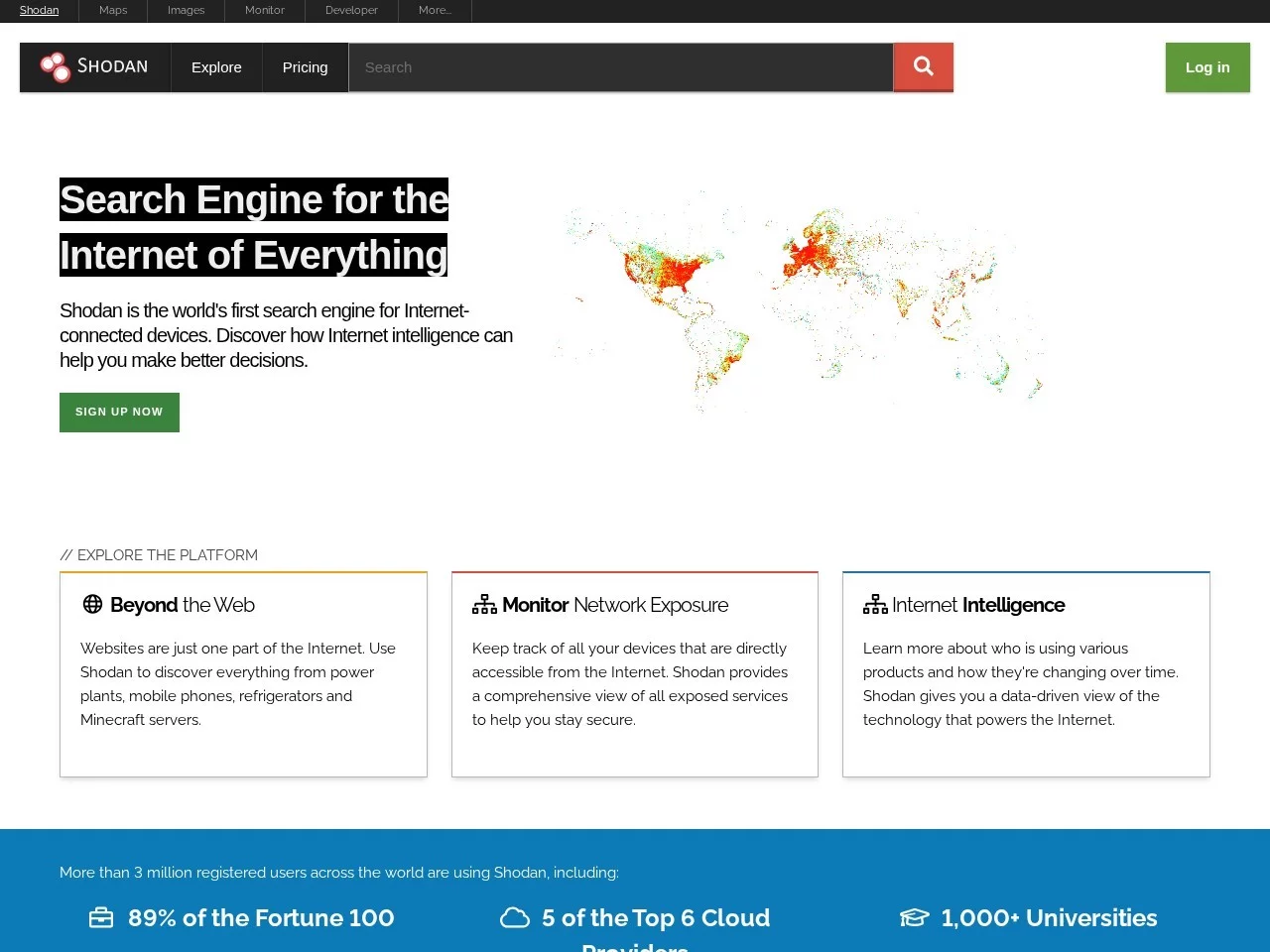Click the 'Internet of Everything' headline
Image resolution: width=1270 pixels, height=952 pixels.
(x=253, y=255)
